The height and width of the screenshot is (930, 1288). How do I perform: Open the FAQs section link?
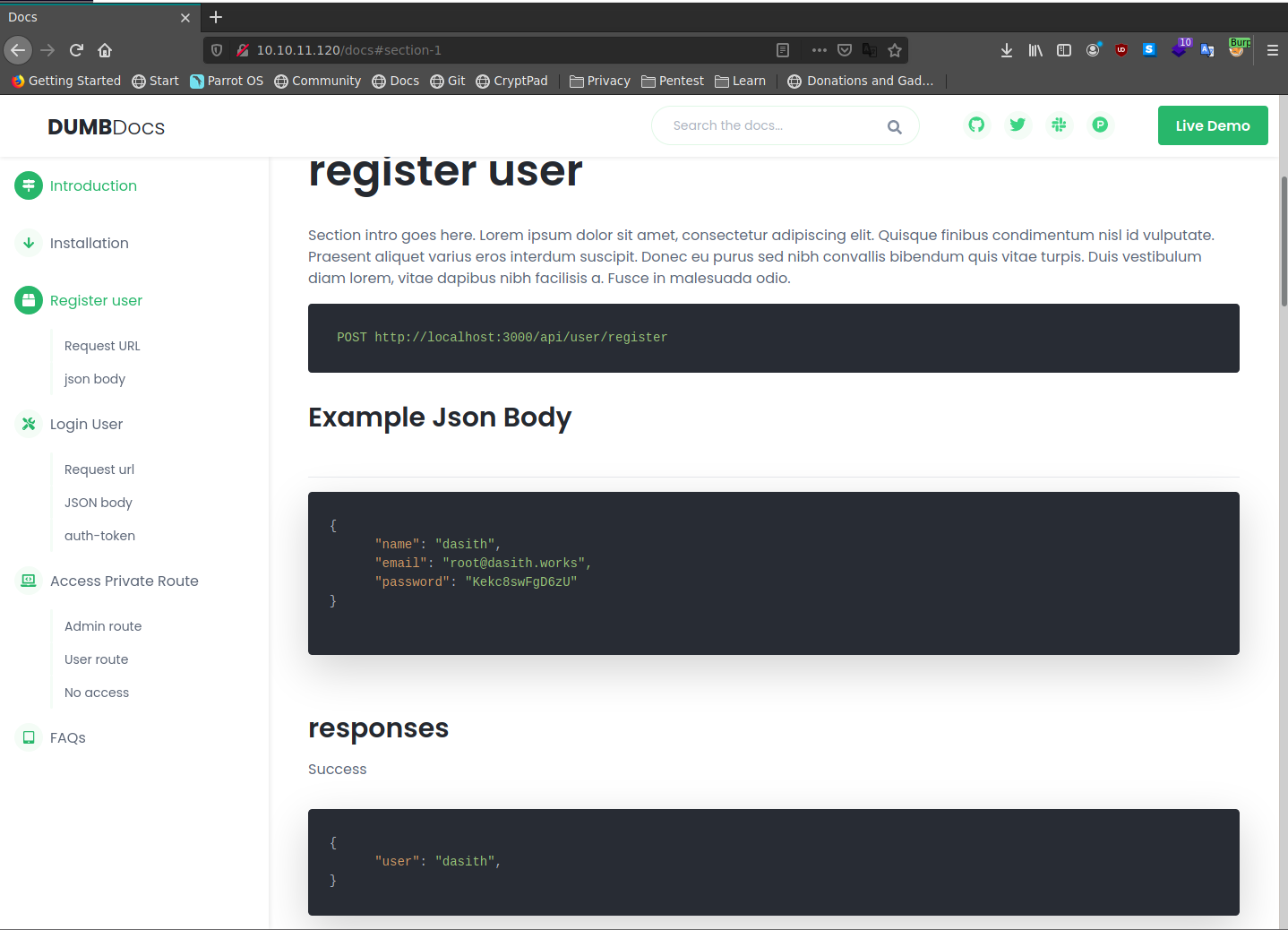click(x=68, y=737)
